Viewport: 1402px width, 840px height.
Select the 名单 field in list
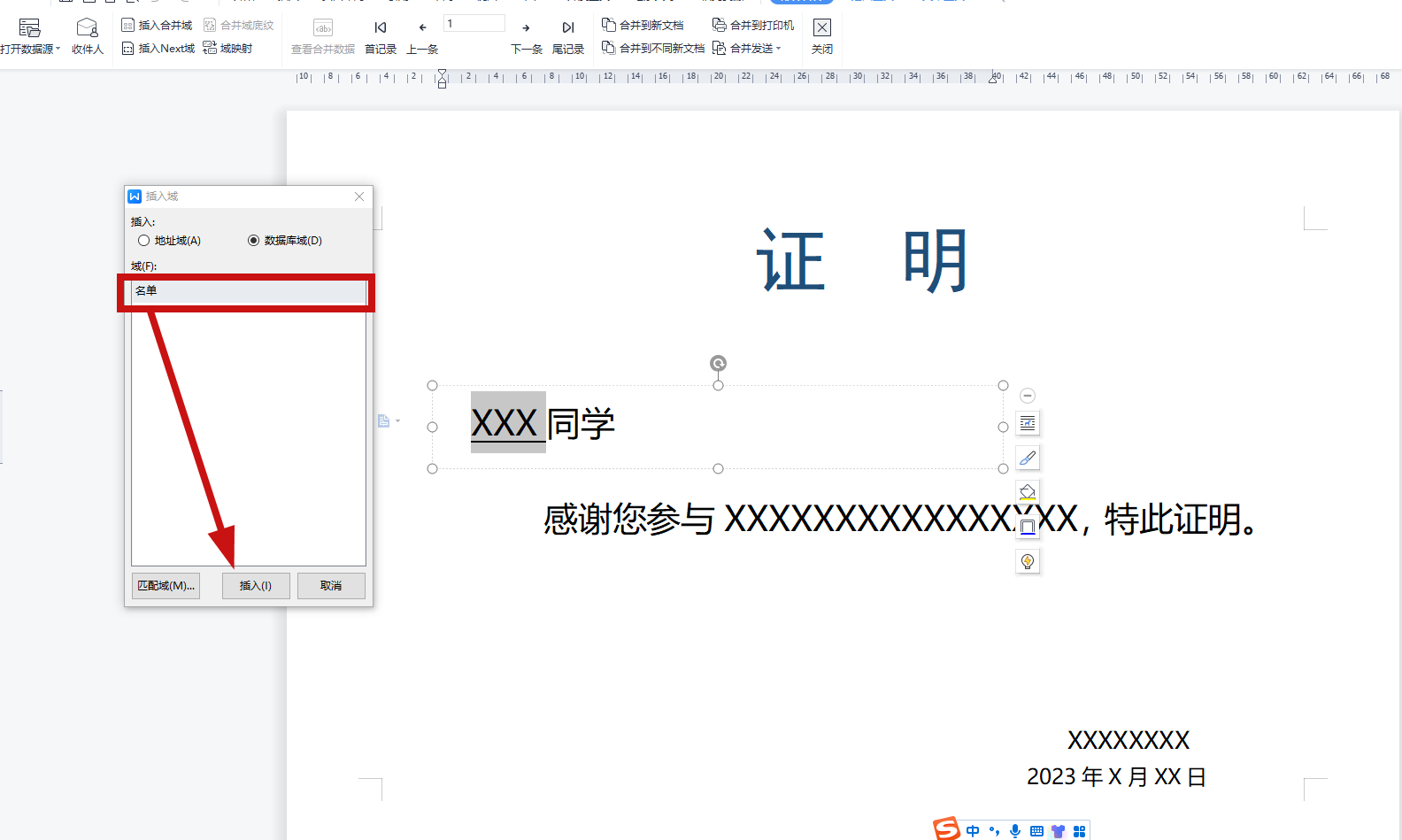pyautogui.click(x=249, y=290)
